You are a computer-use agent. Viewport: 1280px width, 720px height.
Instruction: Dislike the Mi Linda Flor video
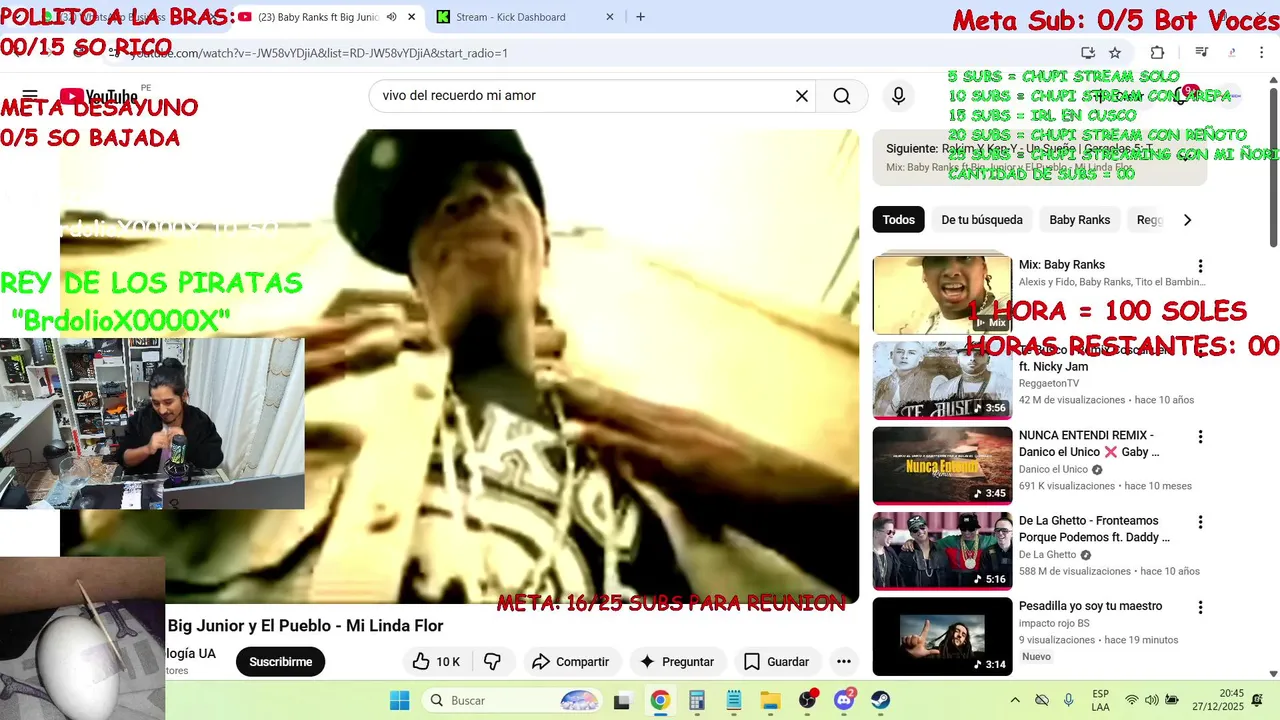click(492, 662)
